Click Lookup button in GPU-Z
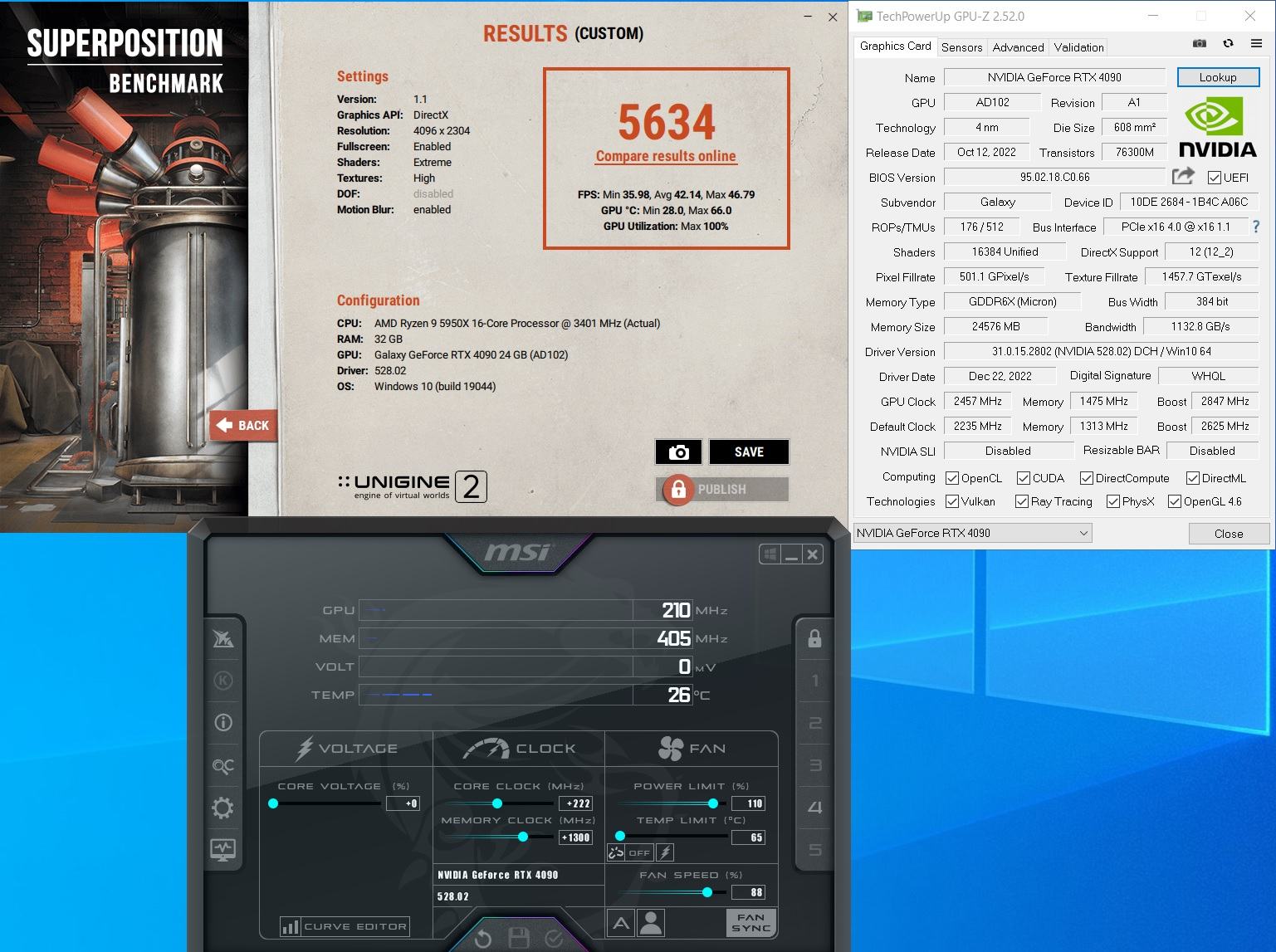Viewport: 1276px width, 952px height. coord(1218,77)
